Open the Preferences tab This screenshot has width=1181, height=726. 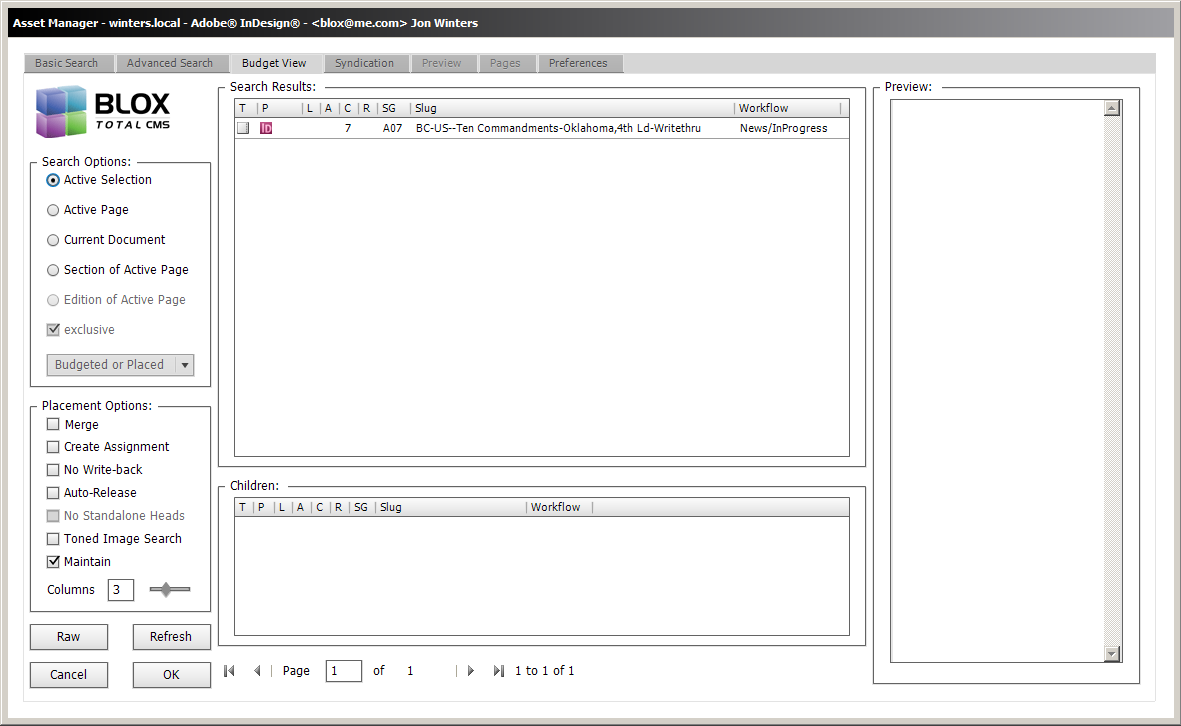[x=578, y=63]
